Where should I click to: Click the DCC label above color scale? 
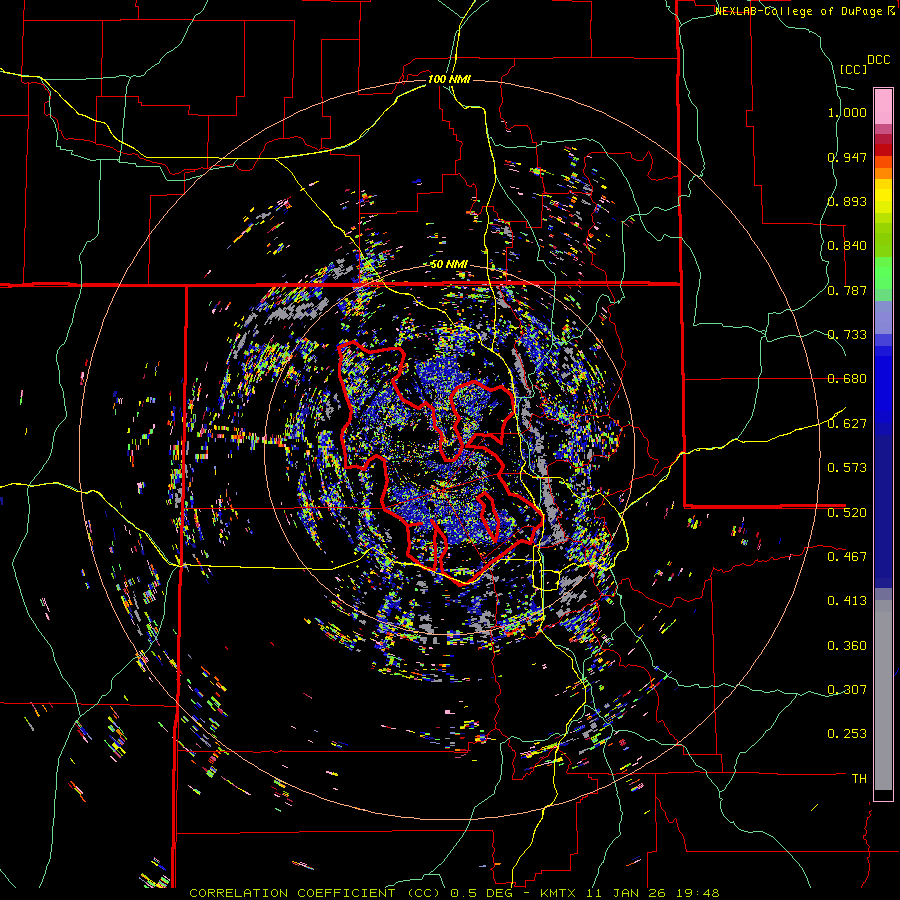[879, 60]
